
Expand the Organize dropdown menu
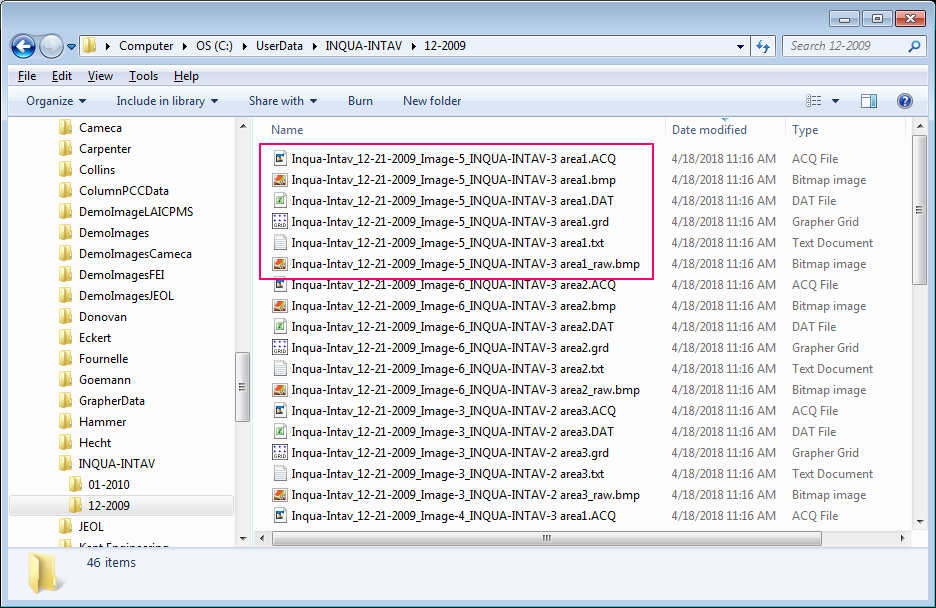pos(56,101)
